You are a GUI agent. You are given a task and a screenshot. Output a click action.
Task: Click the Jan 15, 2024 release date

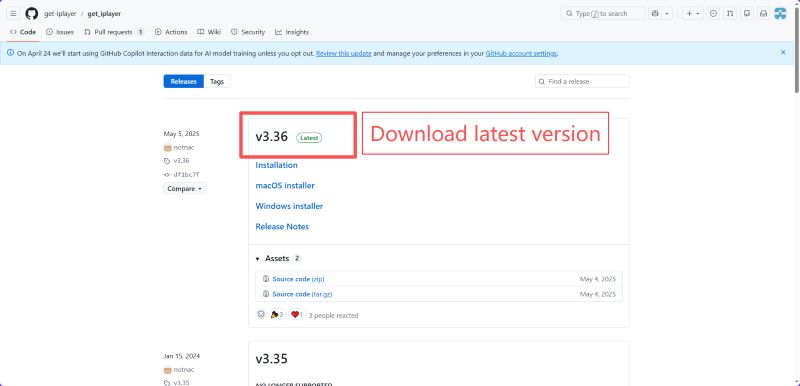[182, 356]
